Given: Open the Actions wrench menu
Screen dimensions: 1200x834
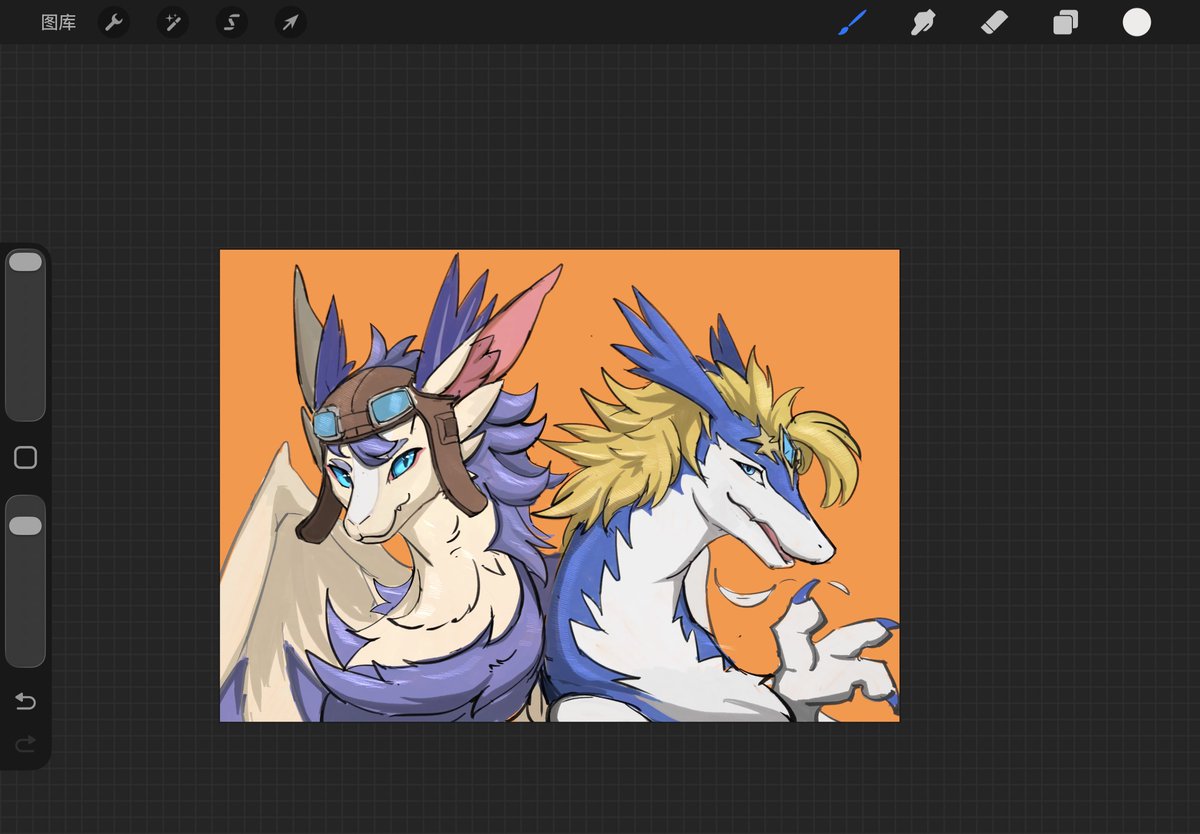Looking at the screenshot, I should point(114,22).
